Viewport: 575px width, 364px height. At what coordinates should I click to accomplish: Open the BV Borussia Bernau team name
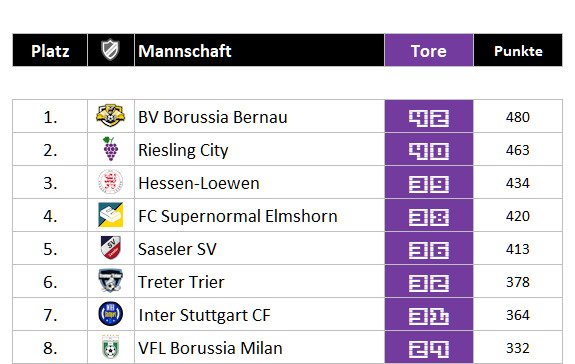pos(213,117)
